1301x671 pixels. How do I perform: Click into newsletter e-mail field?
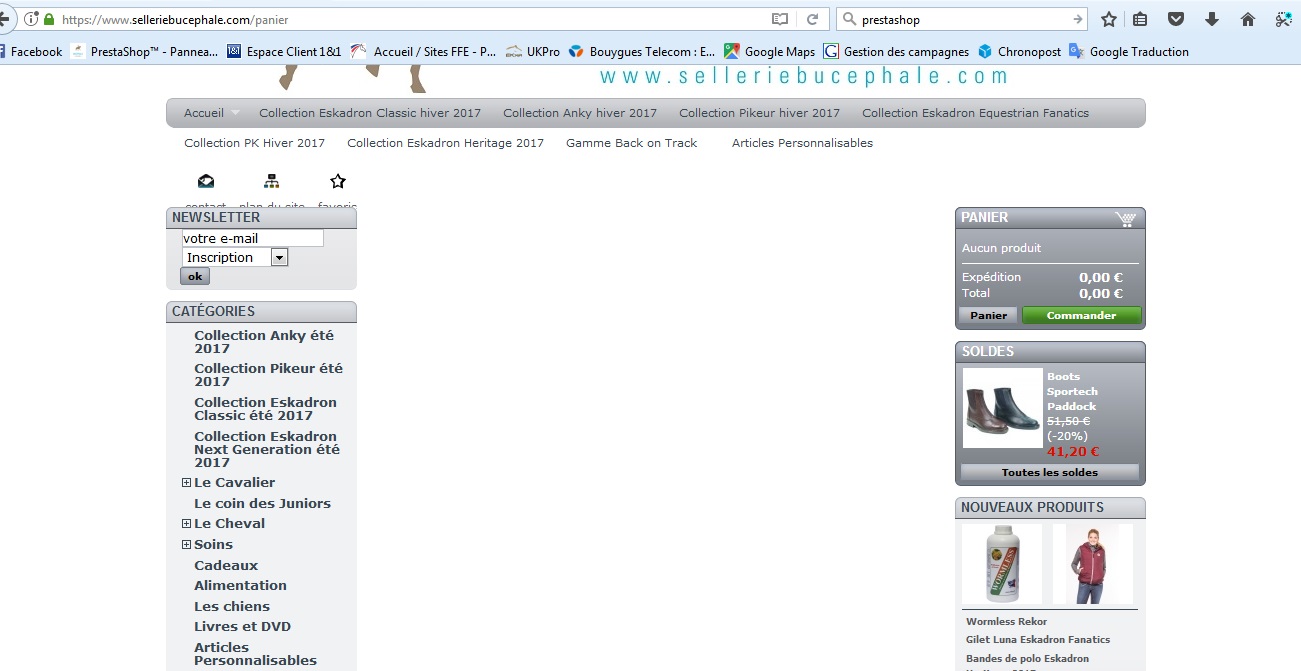point(253,238)
